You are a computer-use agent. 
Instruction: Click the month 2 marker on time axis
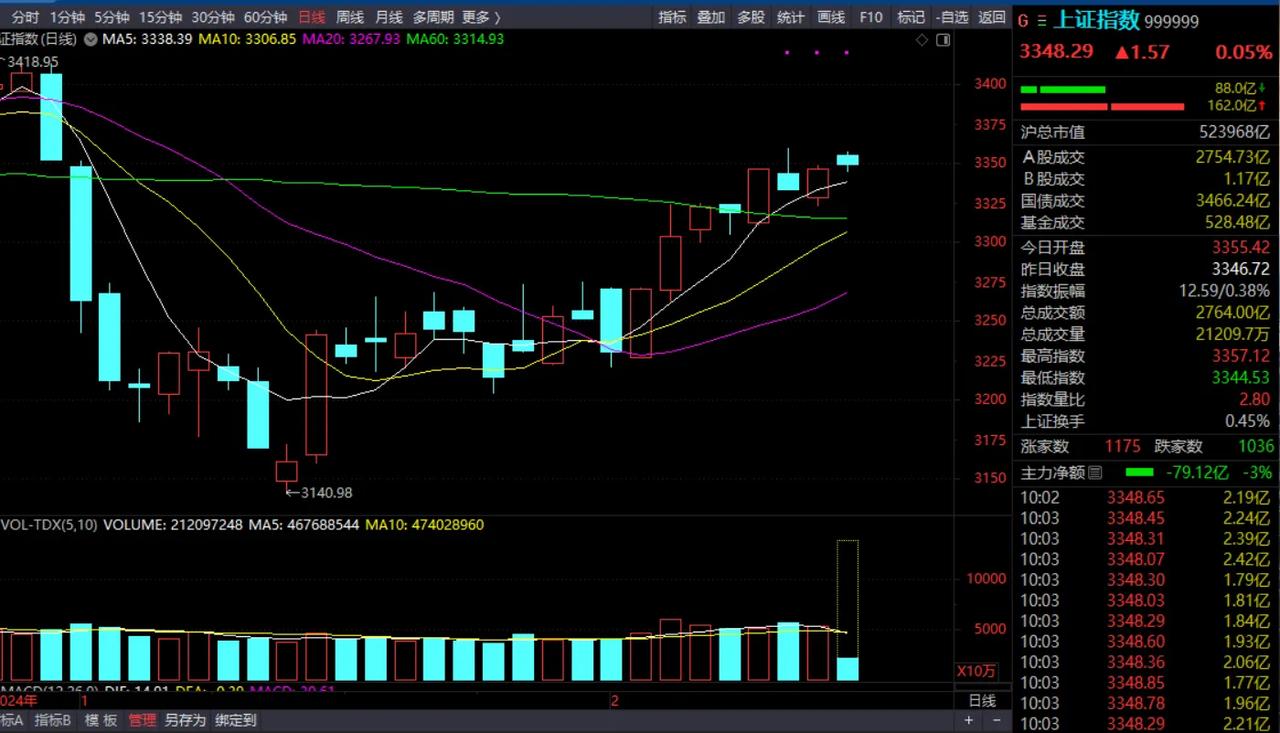[615, 701]
